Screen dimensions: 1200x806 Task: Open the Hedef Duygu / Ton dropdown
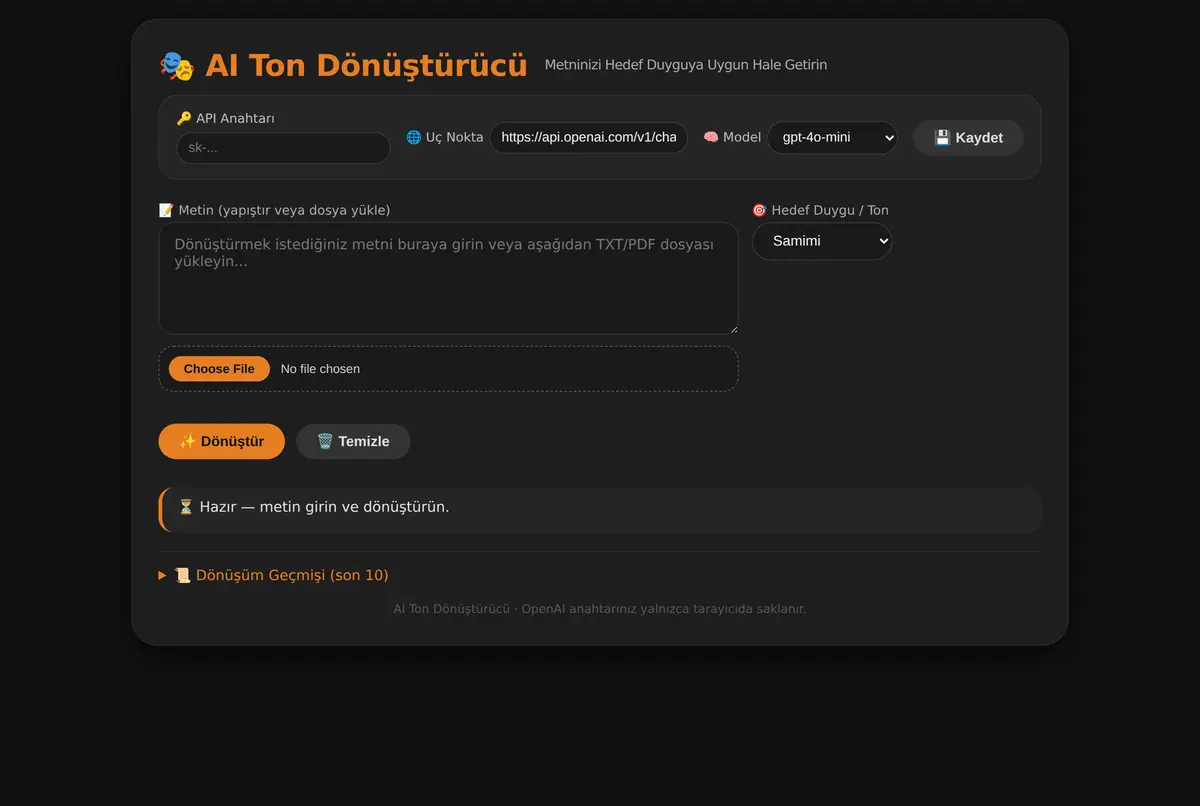tap(822, 241)
